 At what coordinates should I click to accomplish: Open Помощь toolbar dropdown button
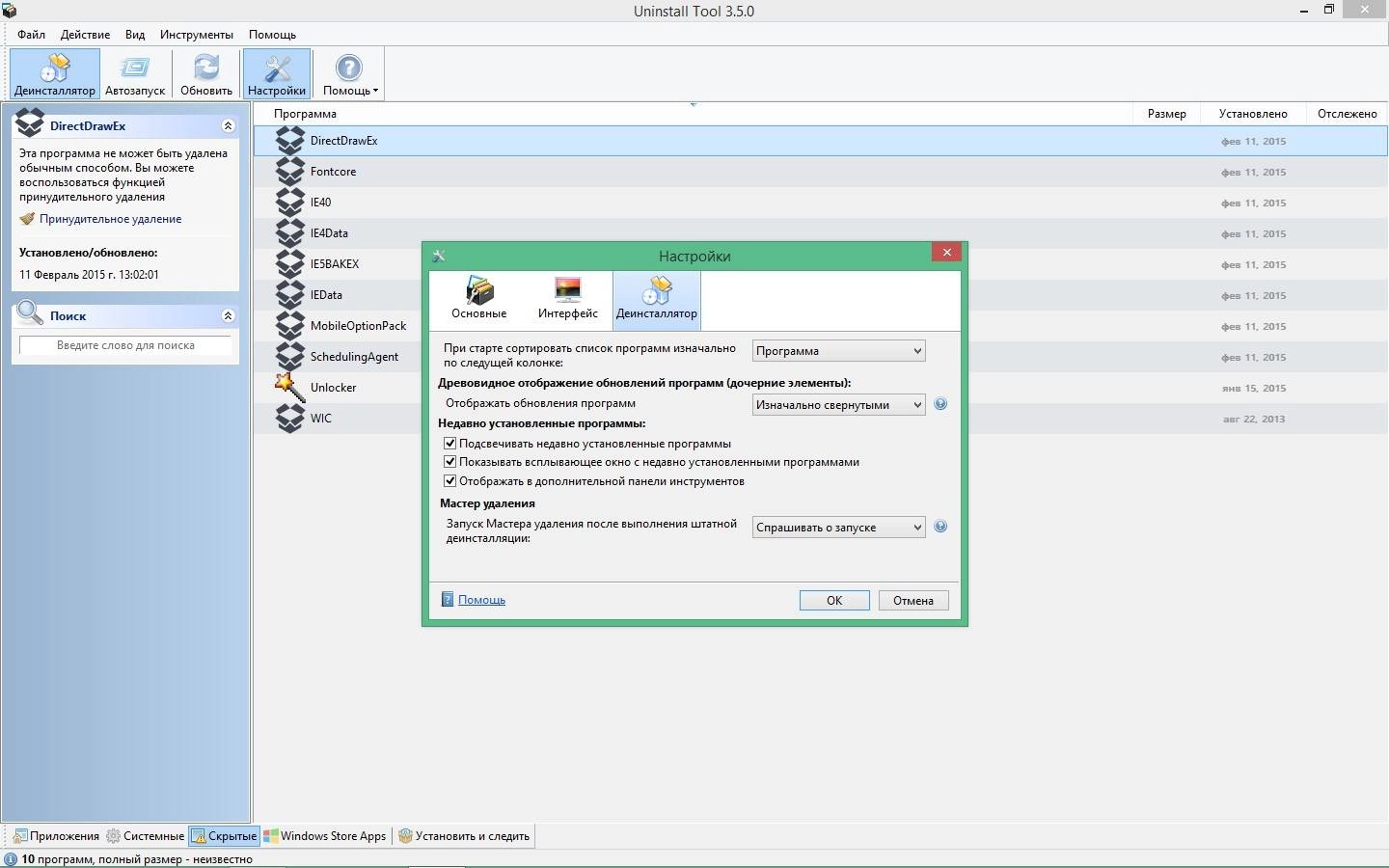(x=349, y=74)
